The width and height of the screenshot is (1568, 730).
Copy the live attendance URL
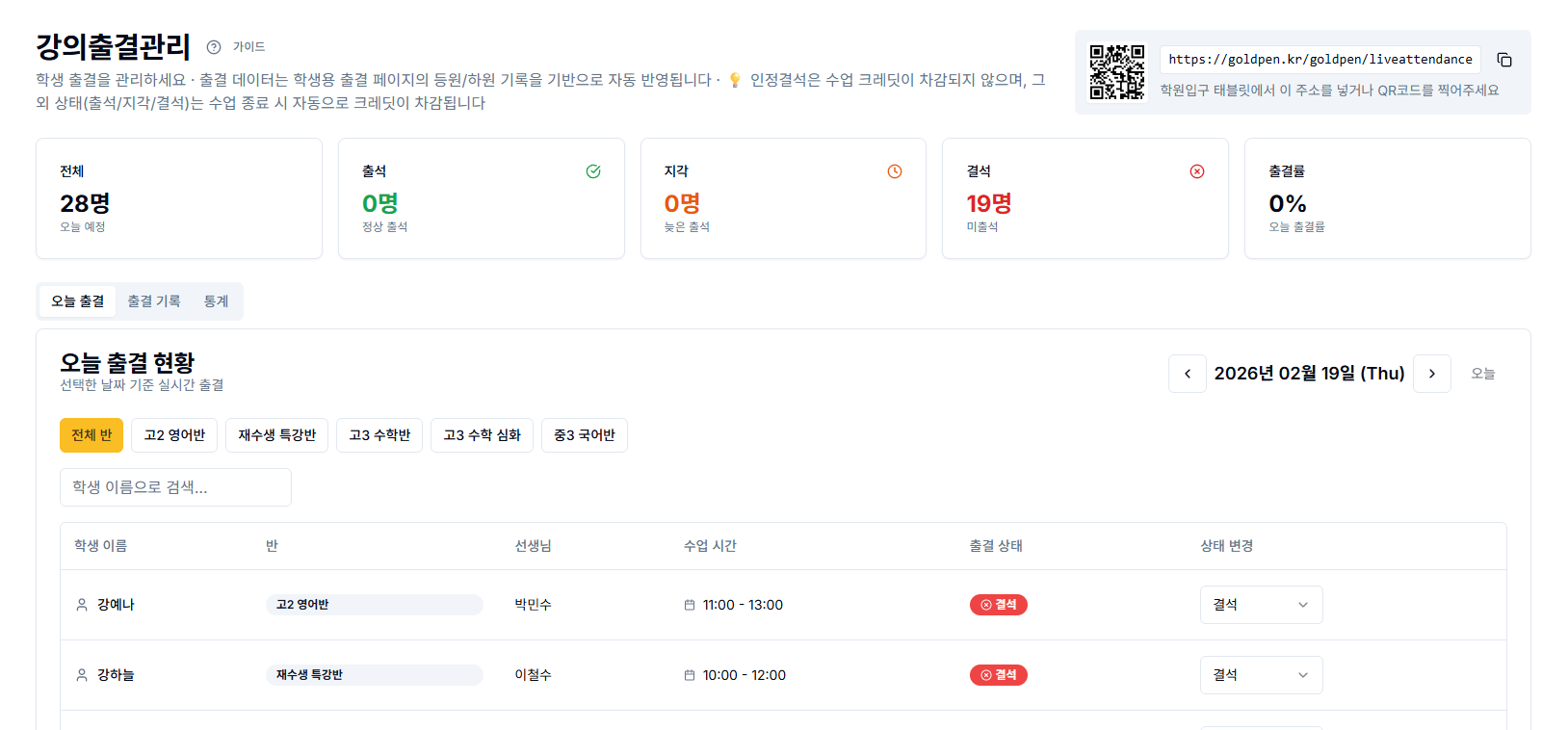[x=1503, y=60]
